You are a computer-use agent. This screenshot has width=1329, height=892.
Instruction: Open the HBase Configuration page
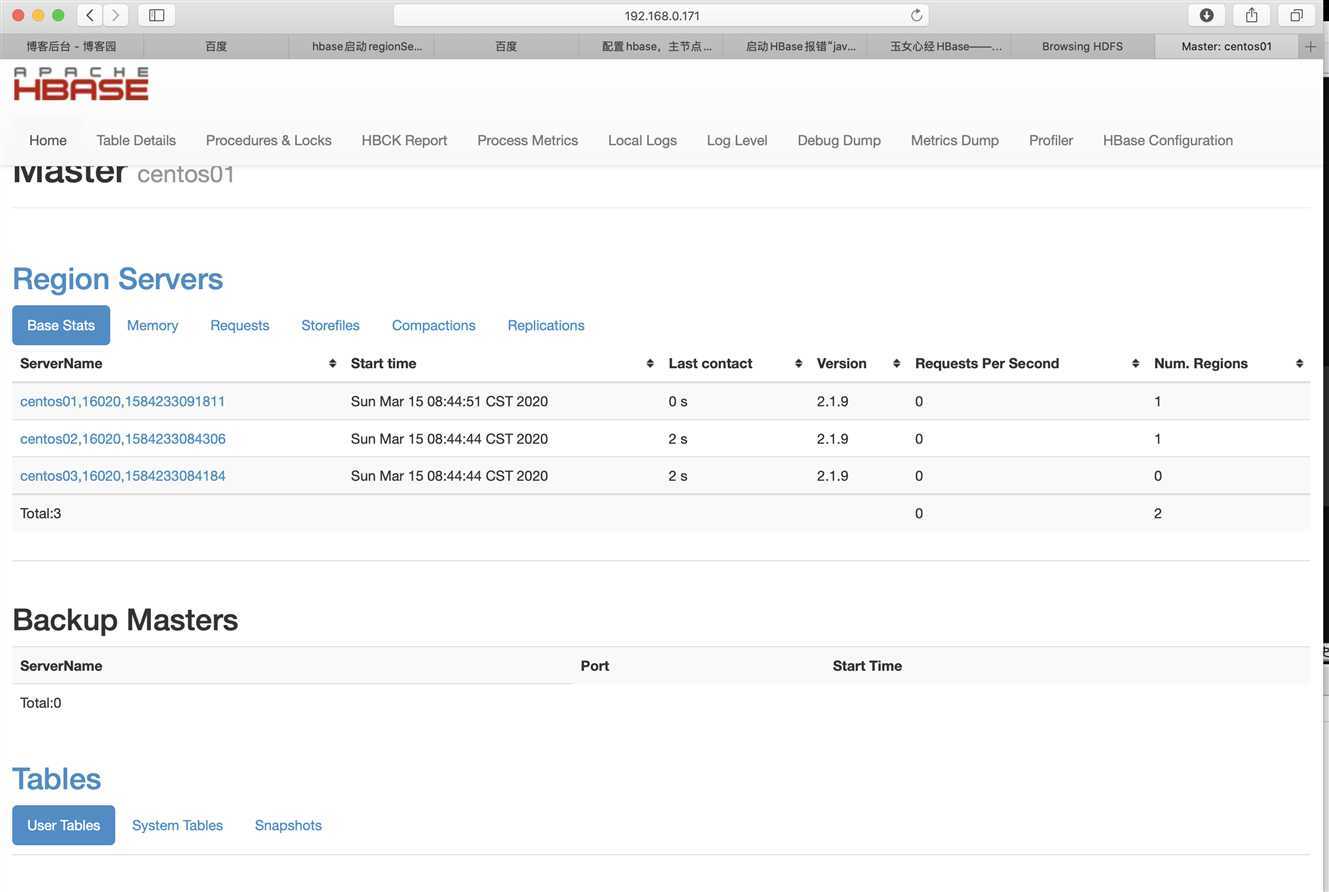point(1168,140)
